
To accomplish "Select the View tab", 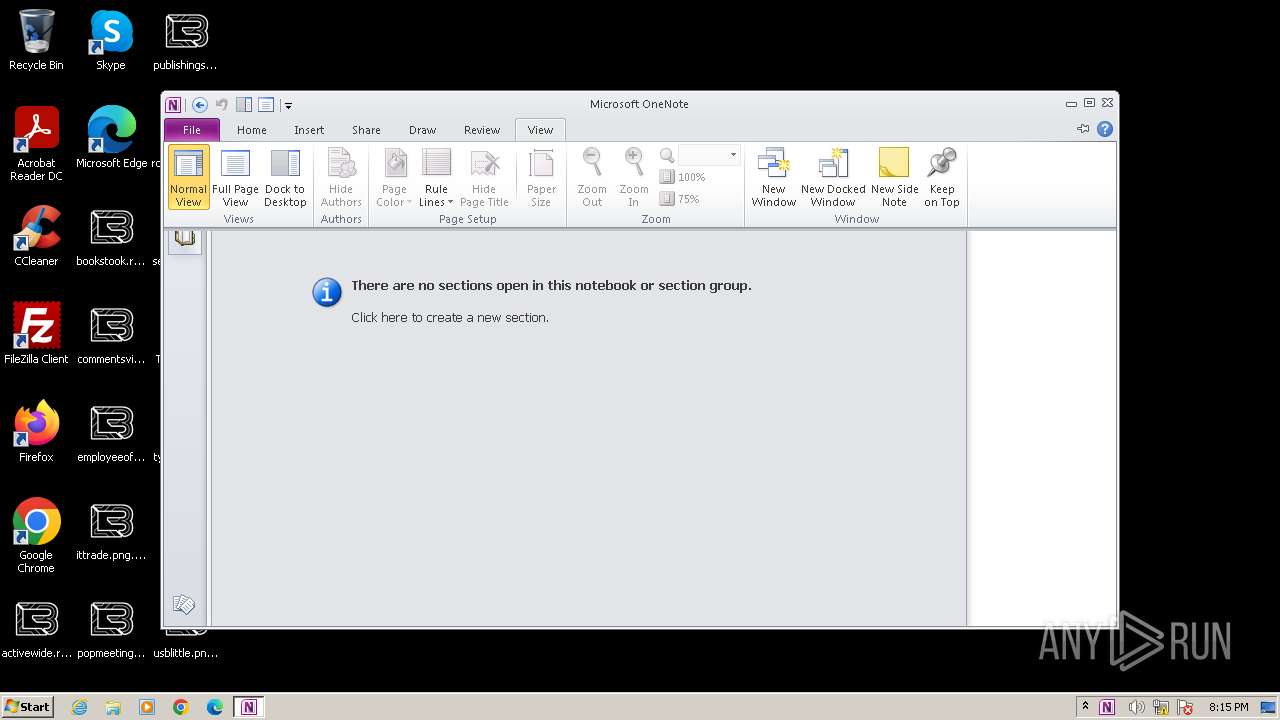I will click(x=540, y=130).
